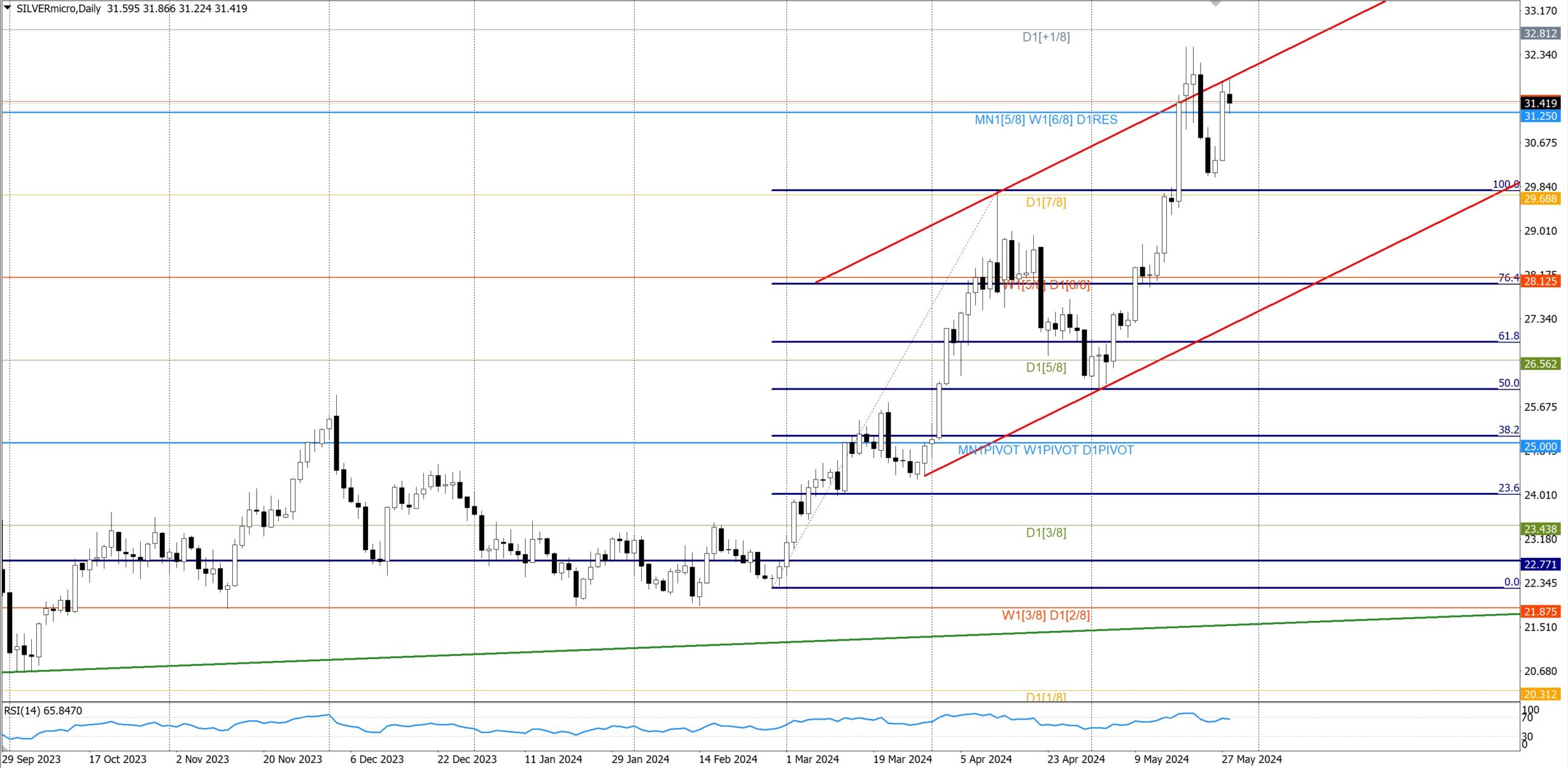Click the grey chart shift triangle marker

[1216, 4]
